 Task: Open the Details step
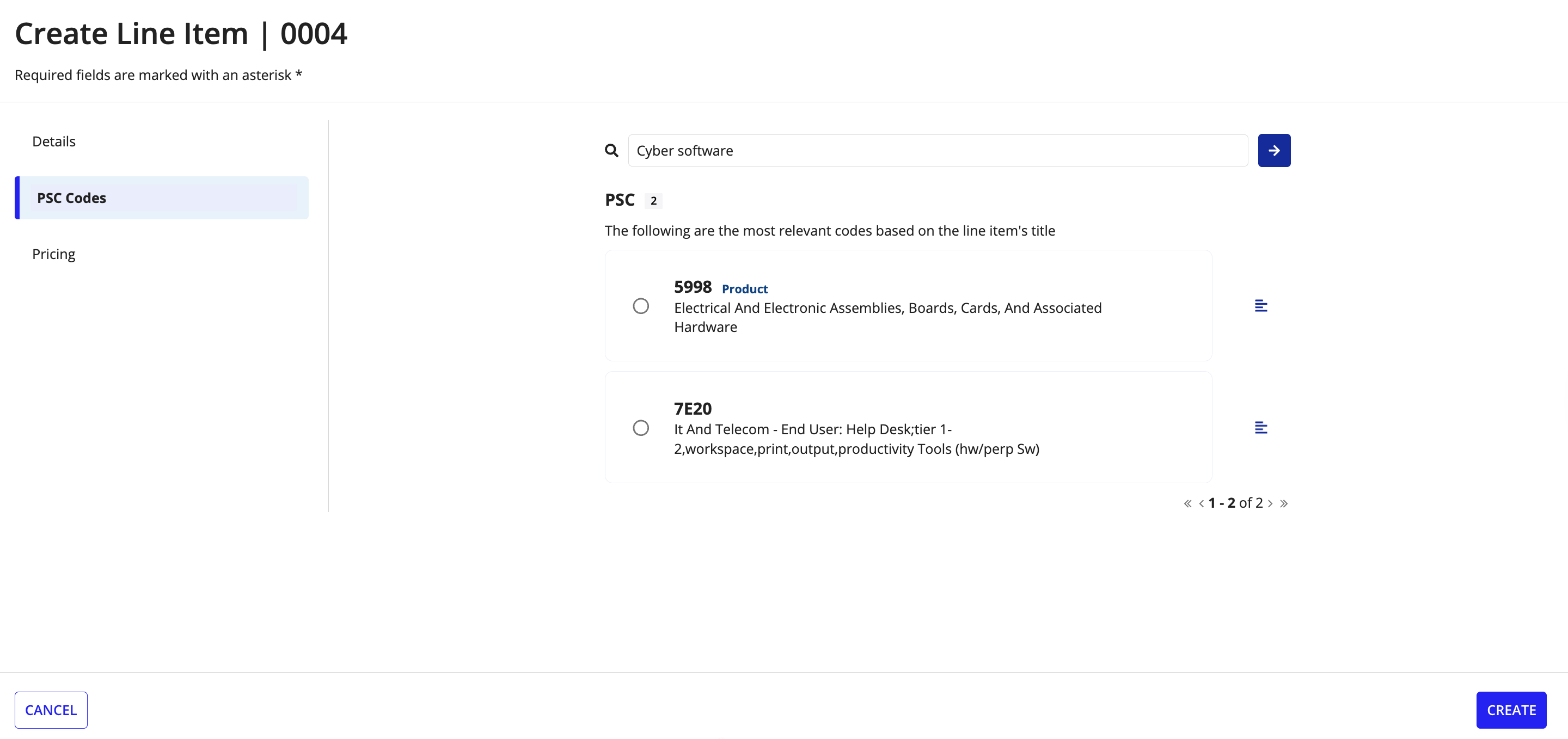coord(53,141)
